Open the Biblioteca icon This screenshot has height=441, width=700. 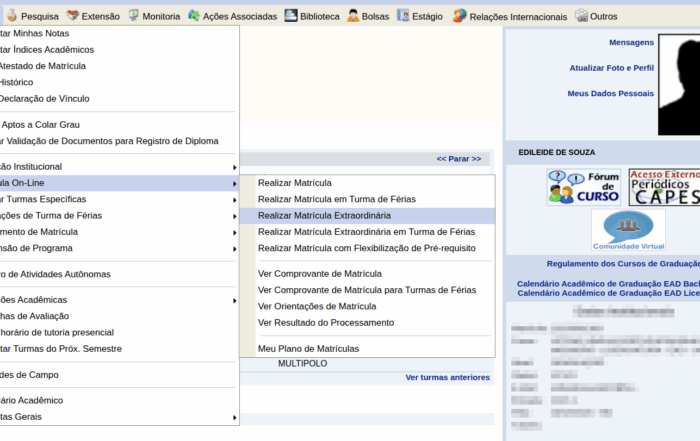[291, 16]
